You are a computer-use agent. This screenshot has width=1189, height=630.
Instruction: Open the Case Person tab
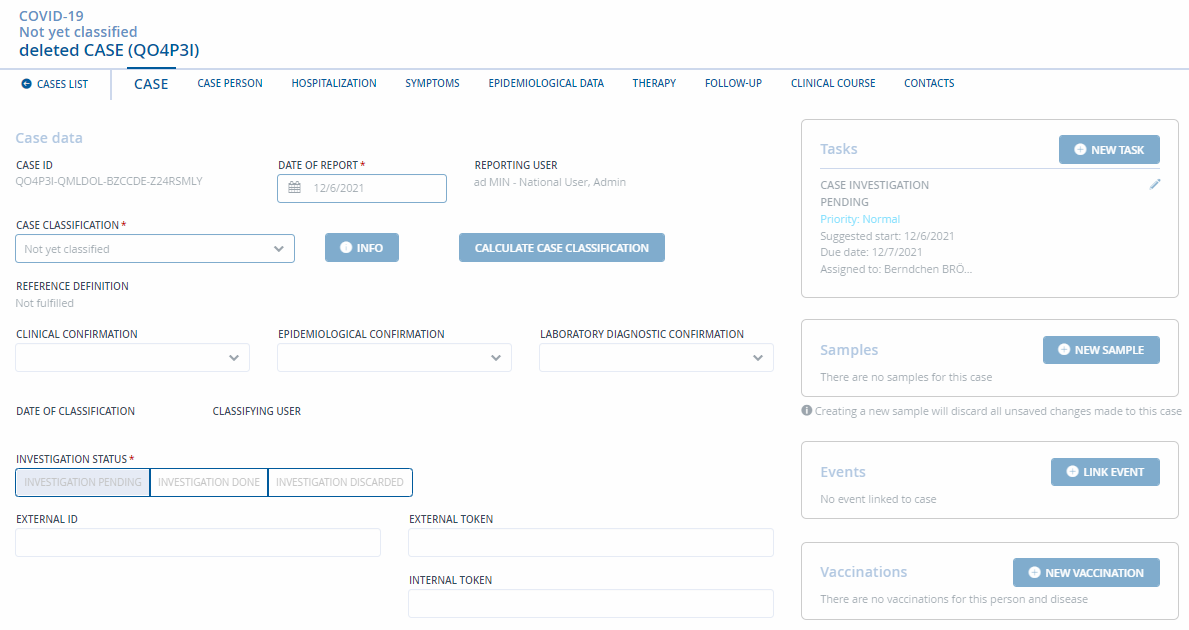tap(230, 83)
